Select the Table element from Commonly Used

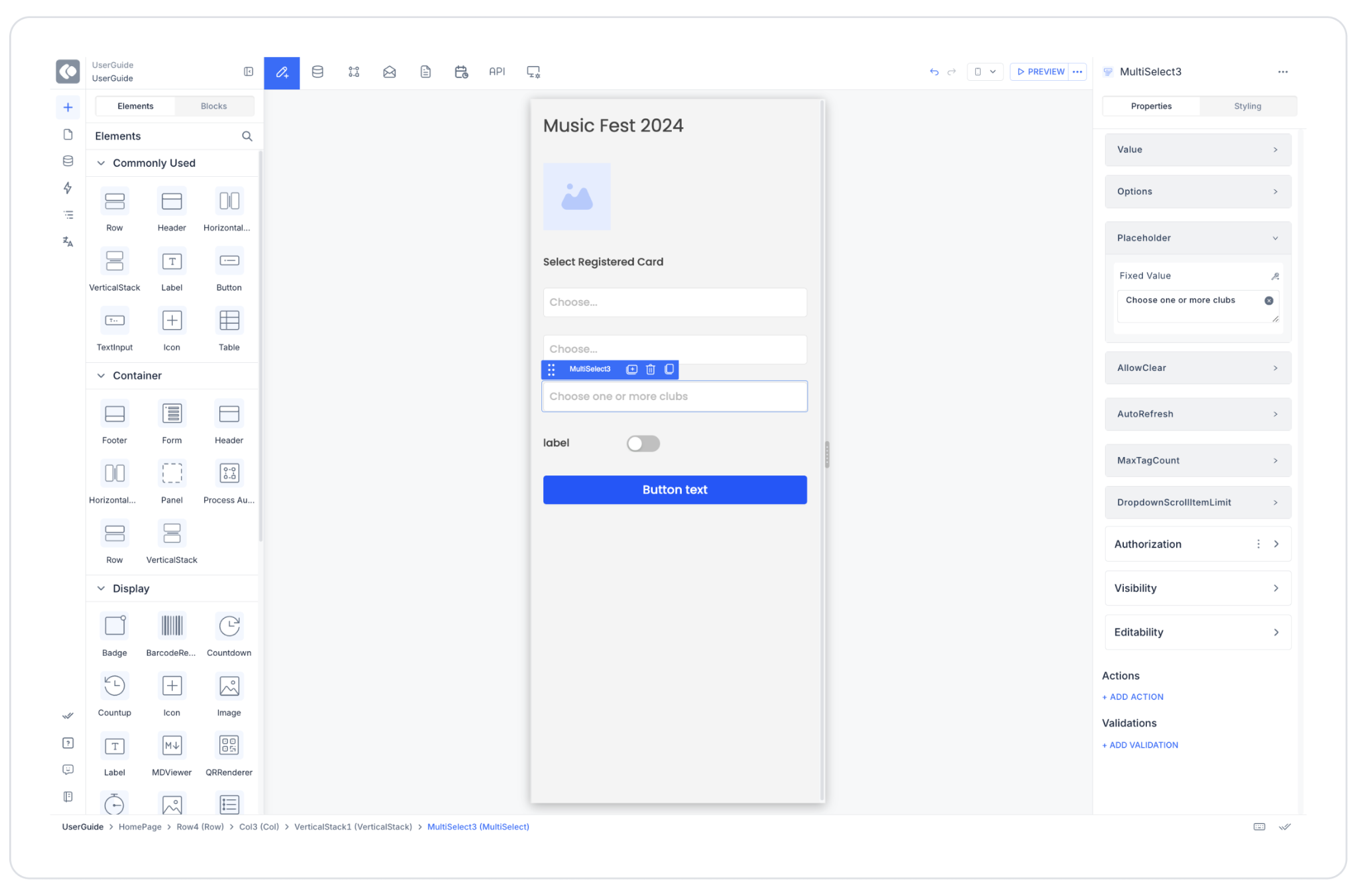coord(229,321)
